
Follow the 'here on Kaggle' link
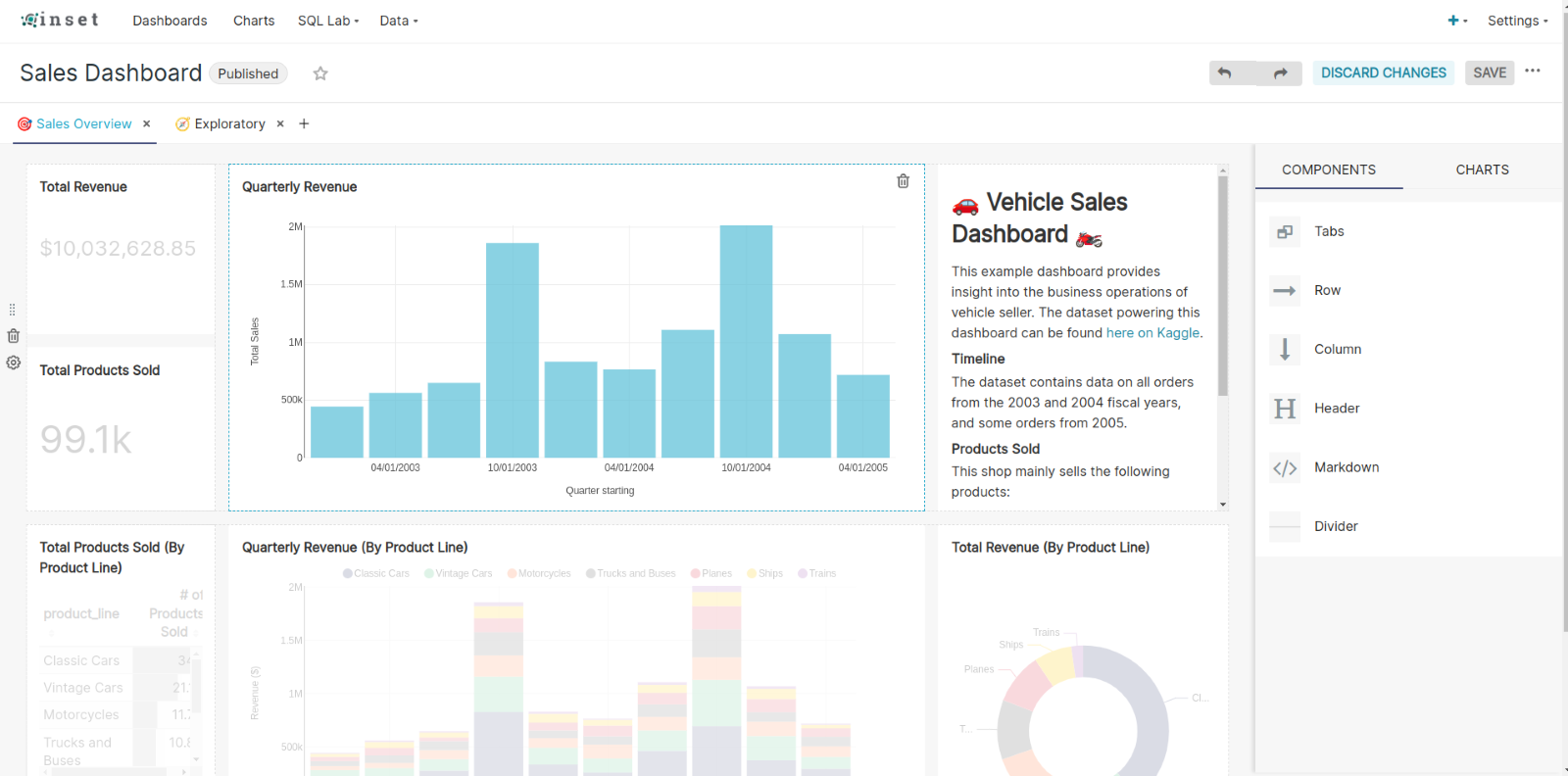pos(1152,333)
